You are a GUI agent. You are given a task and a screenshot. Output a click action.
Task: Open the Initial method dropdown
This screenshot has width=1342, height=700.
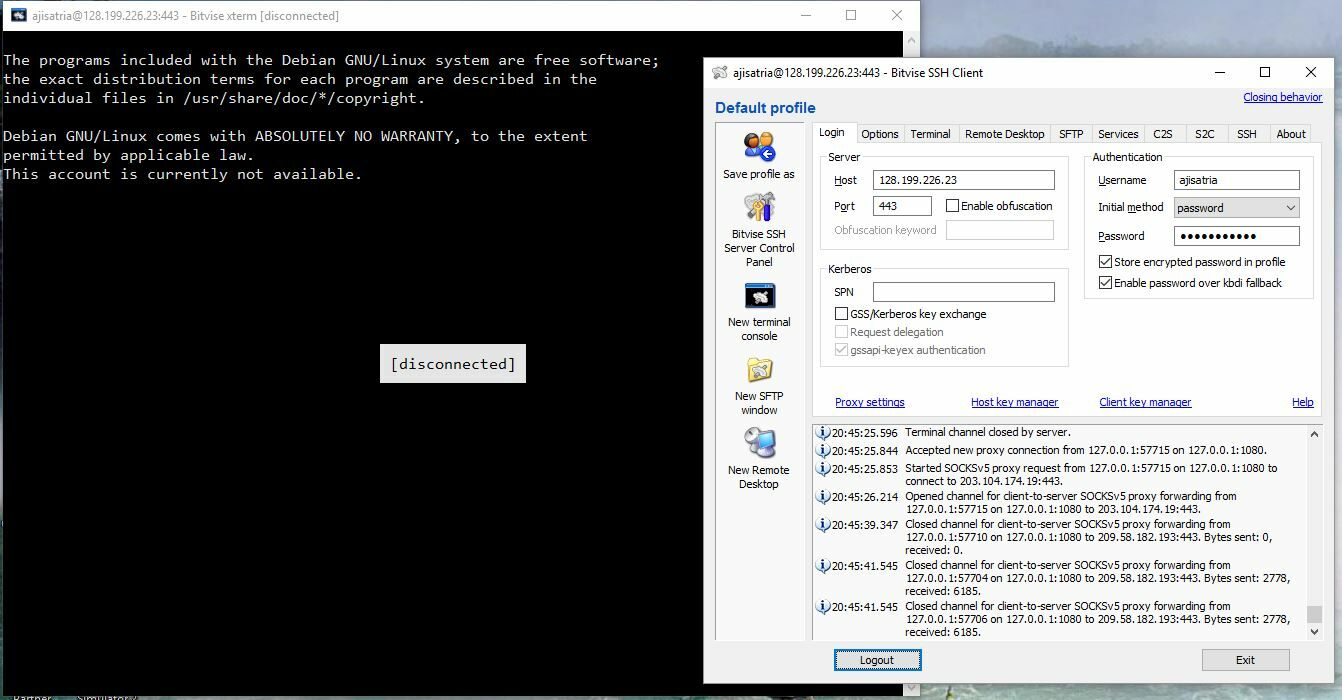click(1236, 208)
